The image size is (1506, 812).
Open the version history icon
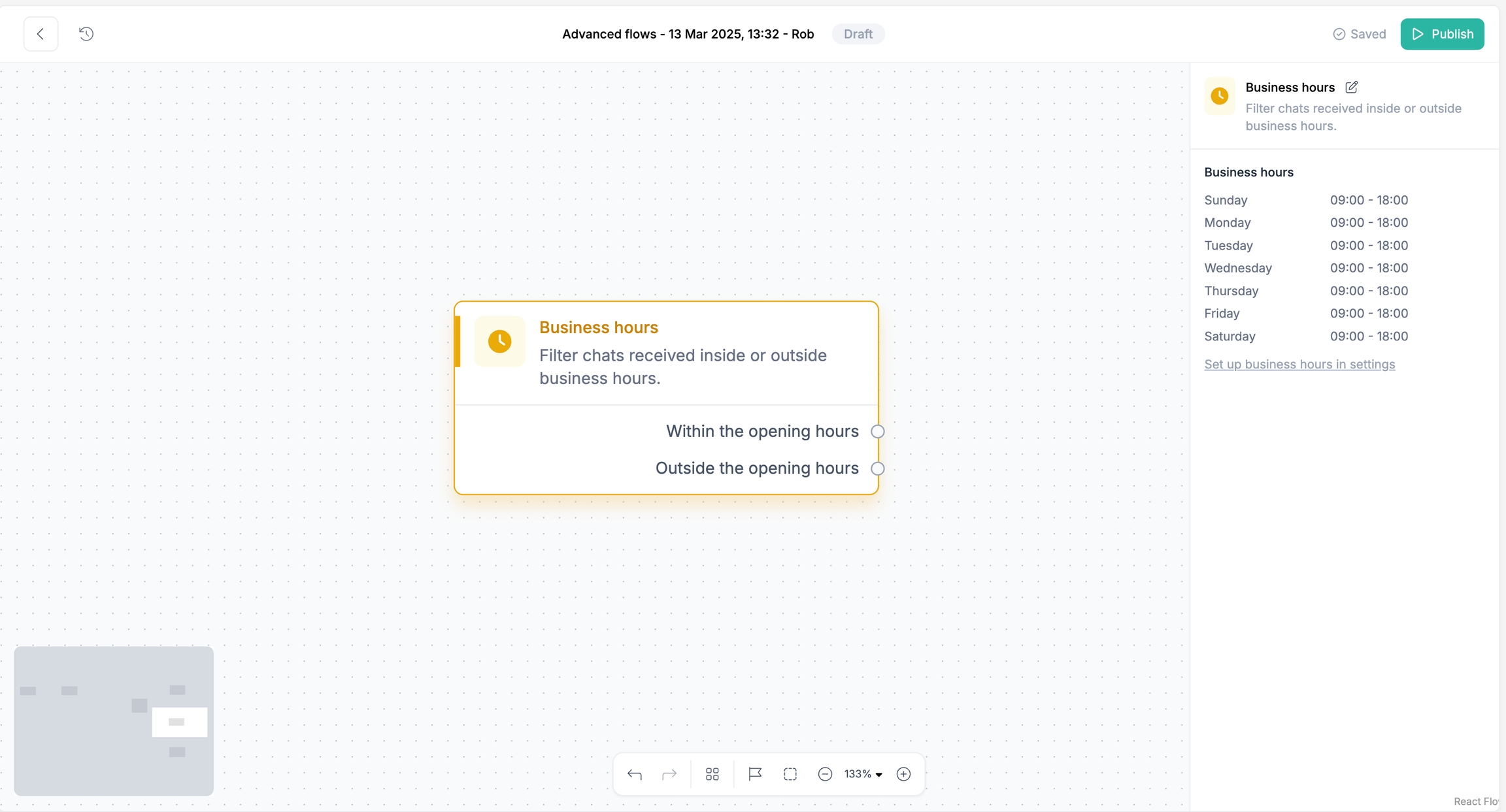click(86, 34)
